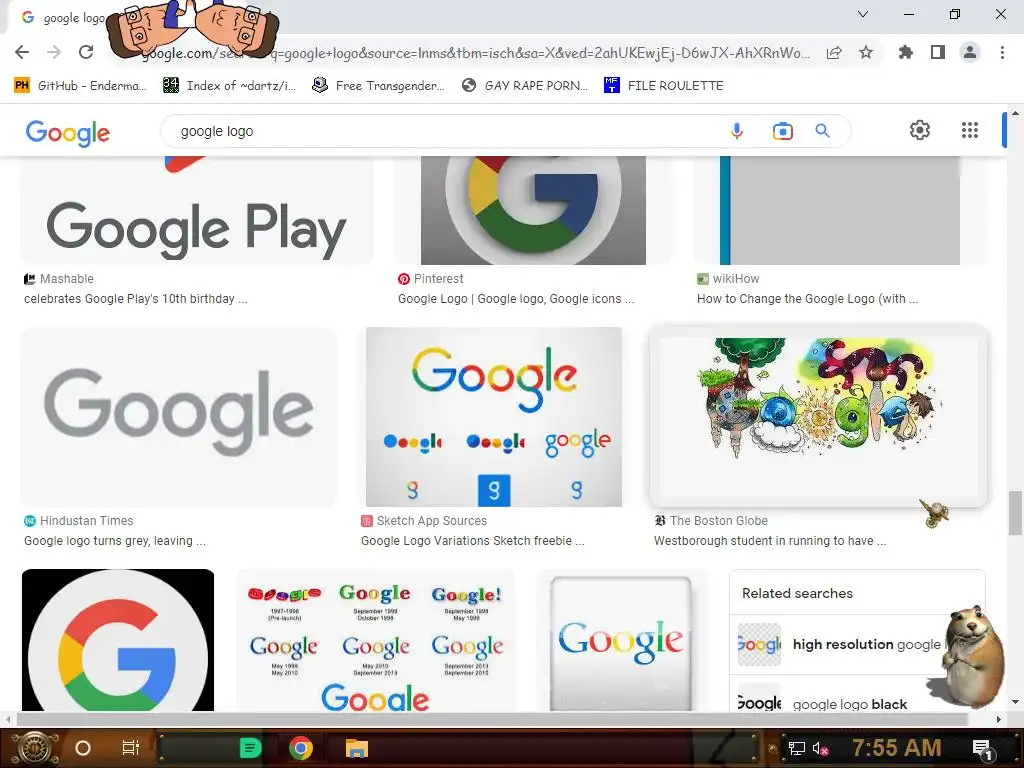Reload the current page
This screenshot has width=1024, height=768.
point(86,52)
